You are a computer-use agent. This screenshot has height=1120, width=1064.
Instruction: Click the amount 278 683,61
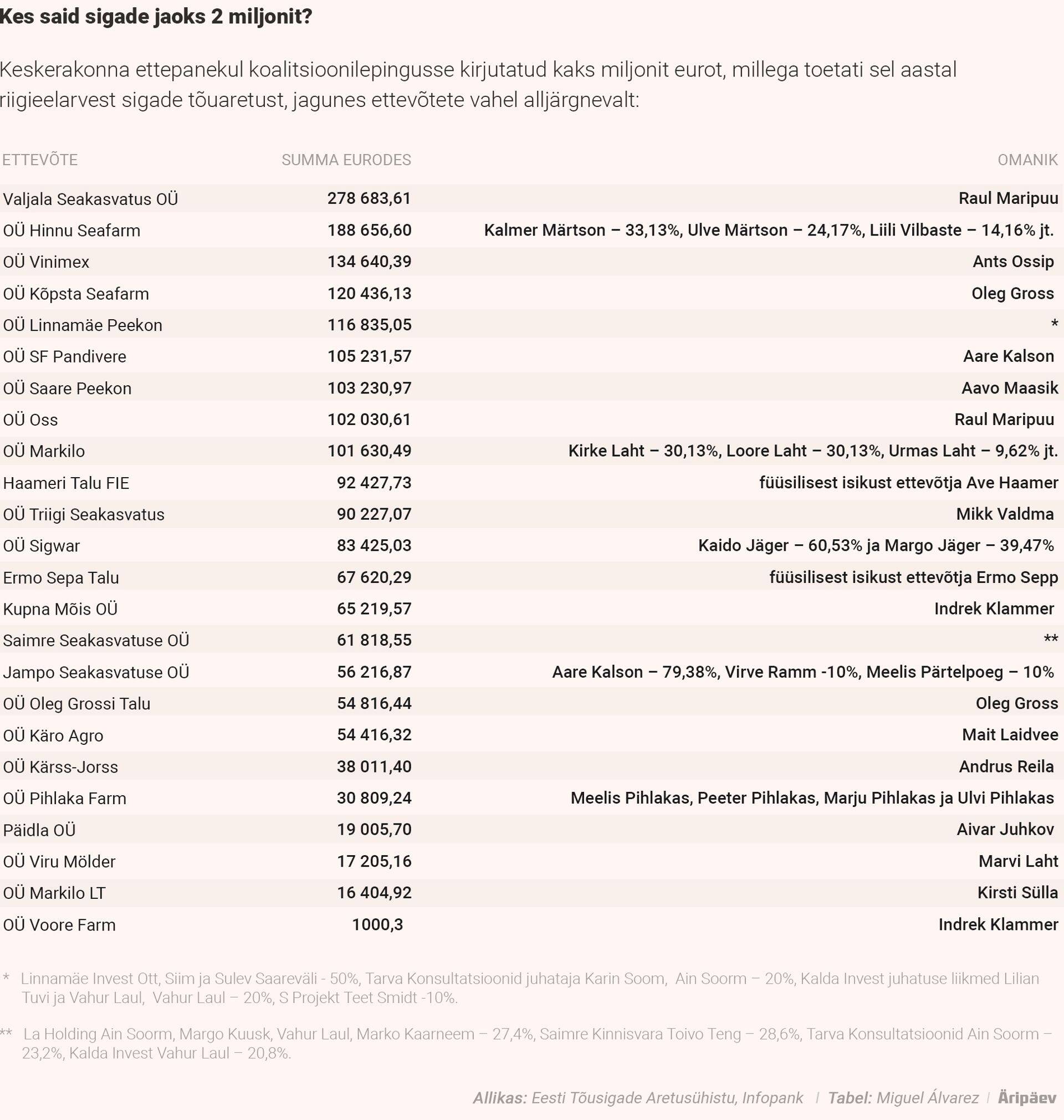point(369,198)
